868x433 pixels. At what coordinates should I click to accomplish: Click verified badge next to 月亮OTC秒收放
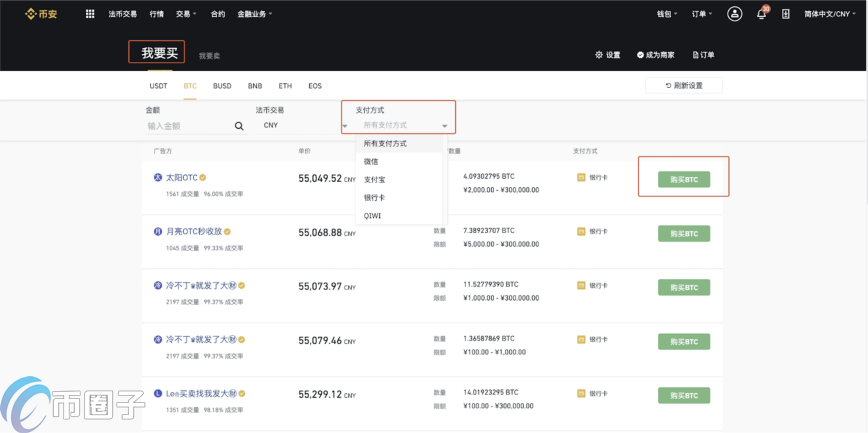pyautogui.click(x=227, y=231)
